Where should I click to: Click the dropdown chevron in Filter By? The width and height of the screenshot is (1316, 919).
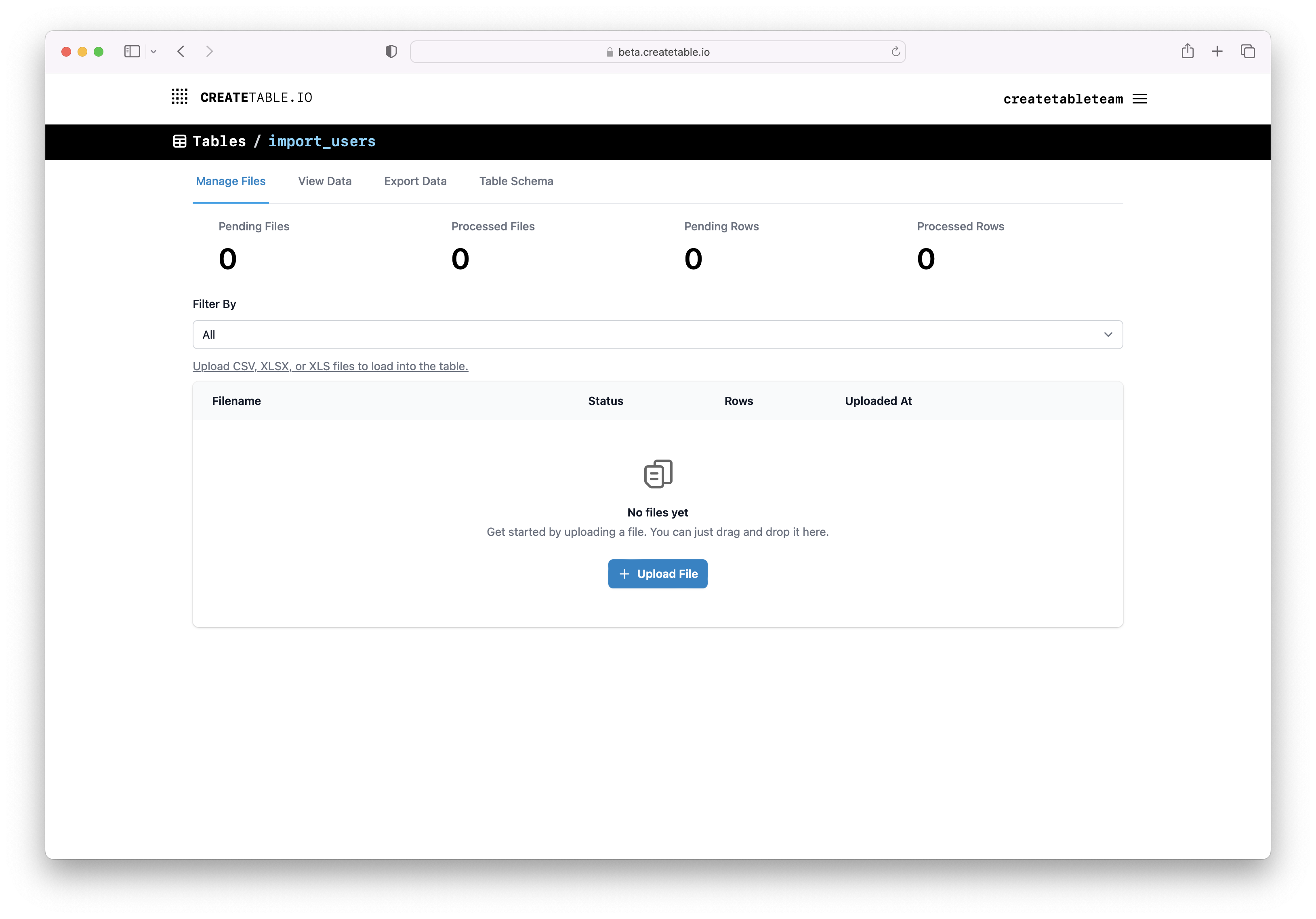(1108, 335)
